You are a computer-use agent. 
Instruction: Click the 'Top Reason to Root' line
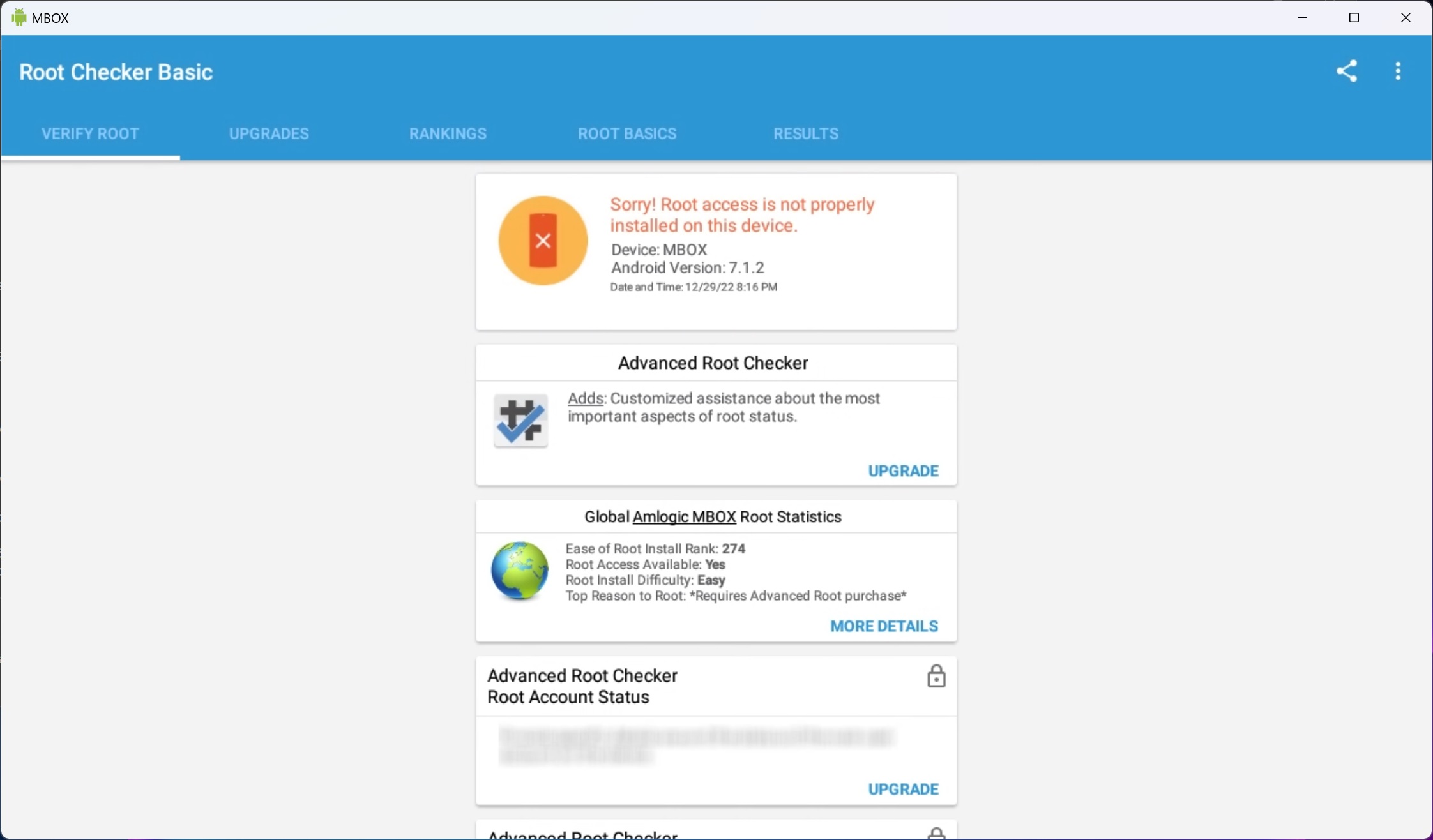pyautogui.click(x=736, y=596)
